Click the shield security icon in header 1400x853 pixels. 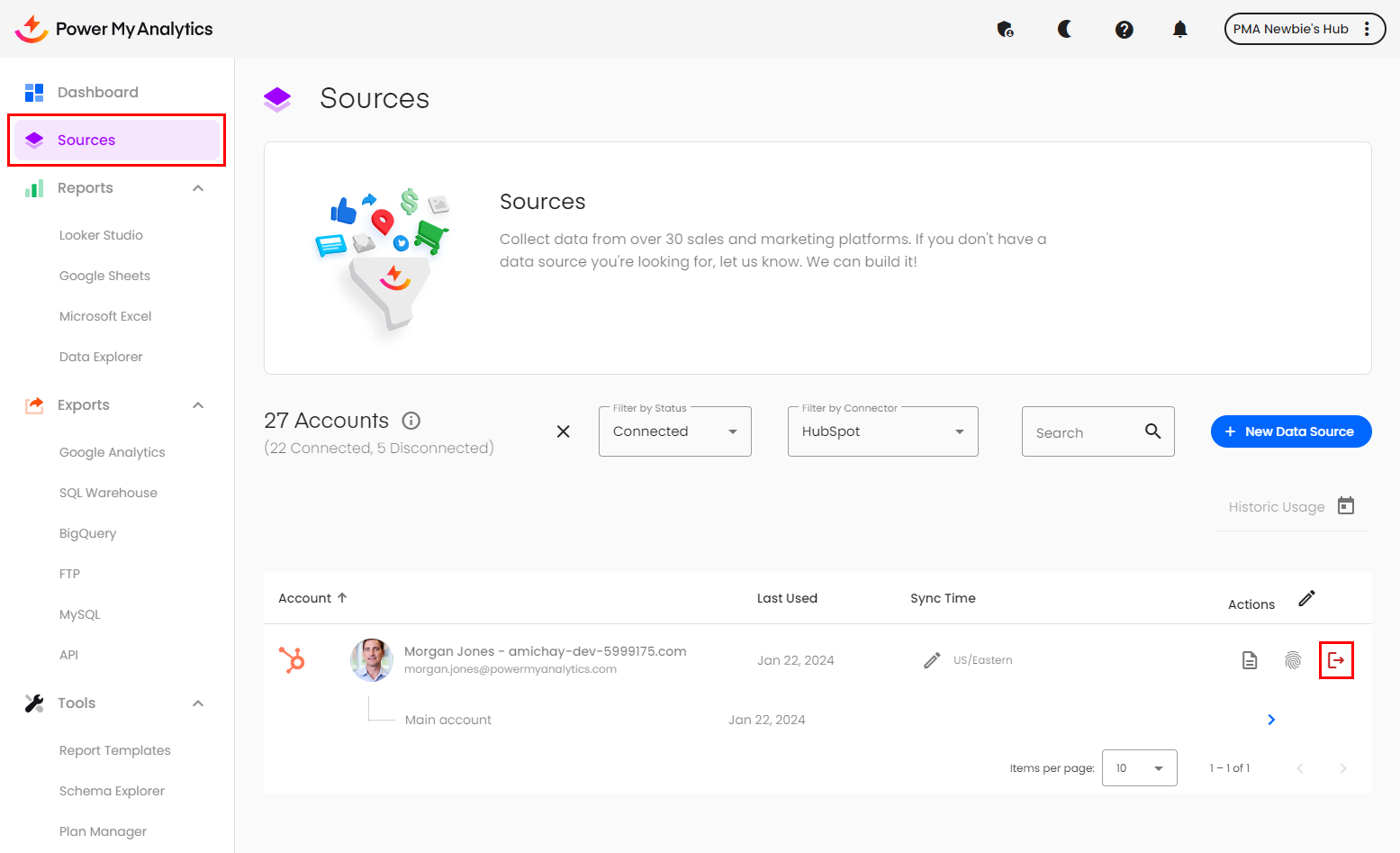tap(1005, 30)
